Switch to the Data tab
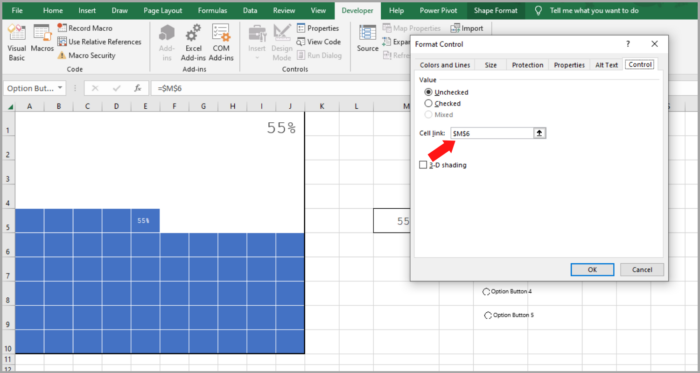Image resolution: width=700 pixels, height=373 pixels. coord(250,10)
